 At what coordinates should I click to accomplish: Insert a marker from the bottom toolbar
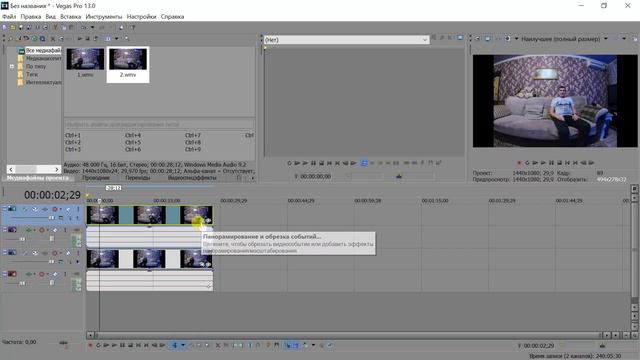268,345
